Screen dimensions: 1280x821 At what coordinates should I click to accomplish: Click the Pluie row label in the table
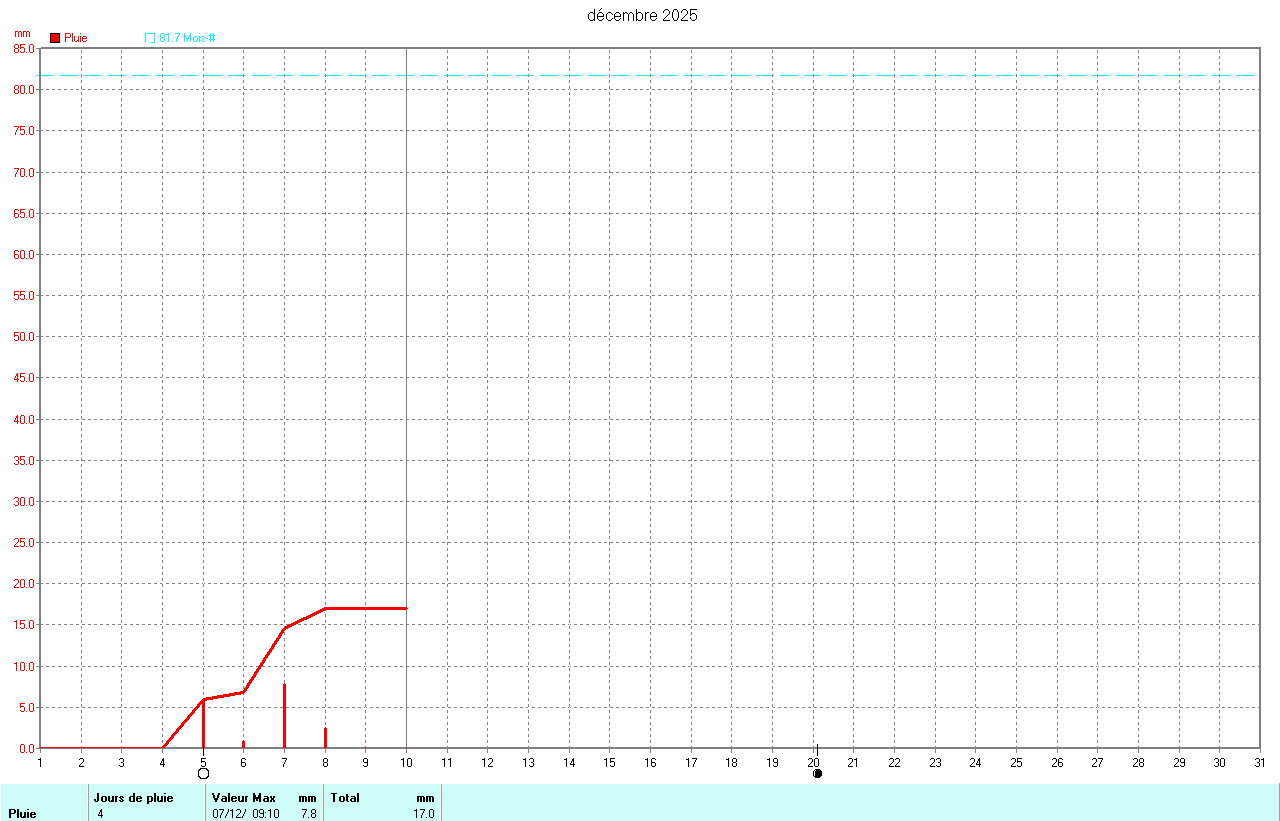point(22,814)
